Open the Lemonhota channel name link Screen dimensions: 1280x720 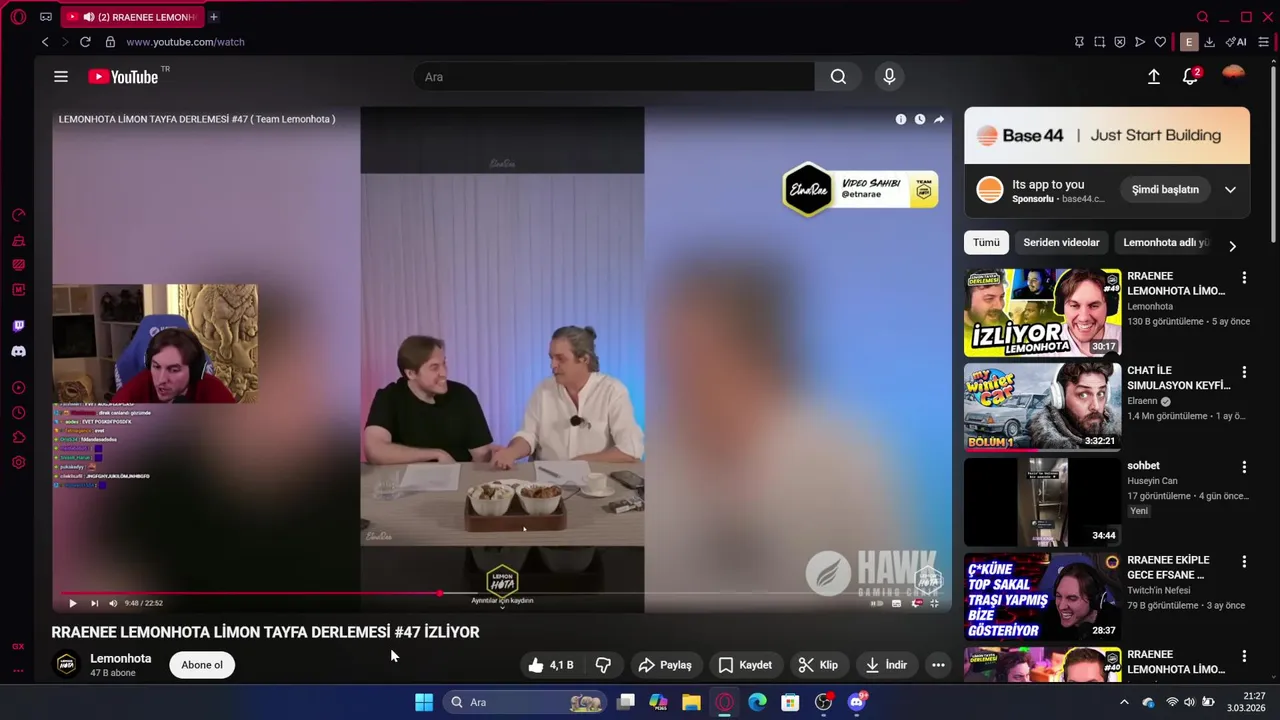tap(121, 658)
